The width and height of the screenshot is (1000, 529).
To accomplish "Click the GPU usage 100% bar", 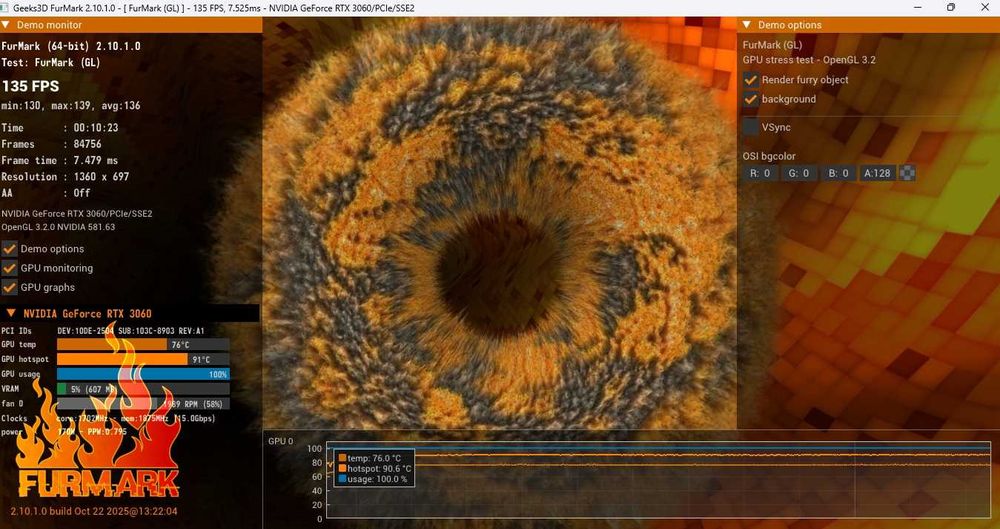I will pos(143,374).
